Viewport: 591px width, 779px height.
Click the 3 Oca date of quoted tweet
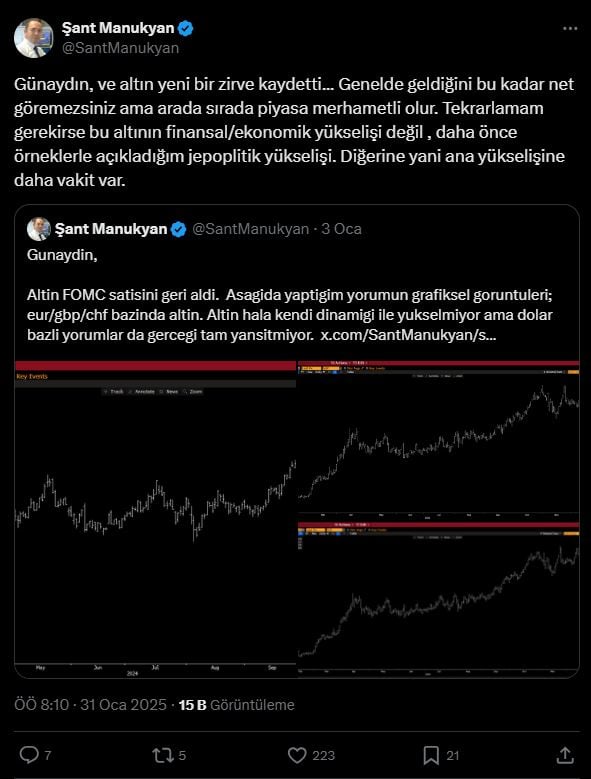pyautogui.click(x=341, y=229)
